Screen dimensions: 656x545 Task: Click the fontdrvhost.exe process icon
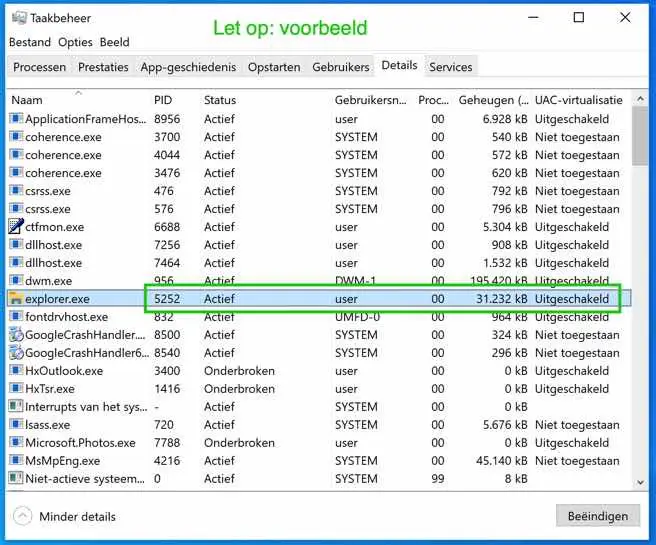coord(16,316)
